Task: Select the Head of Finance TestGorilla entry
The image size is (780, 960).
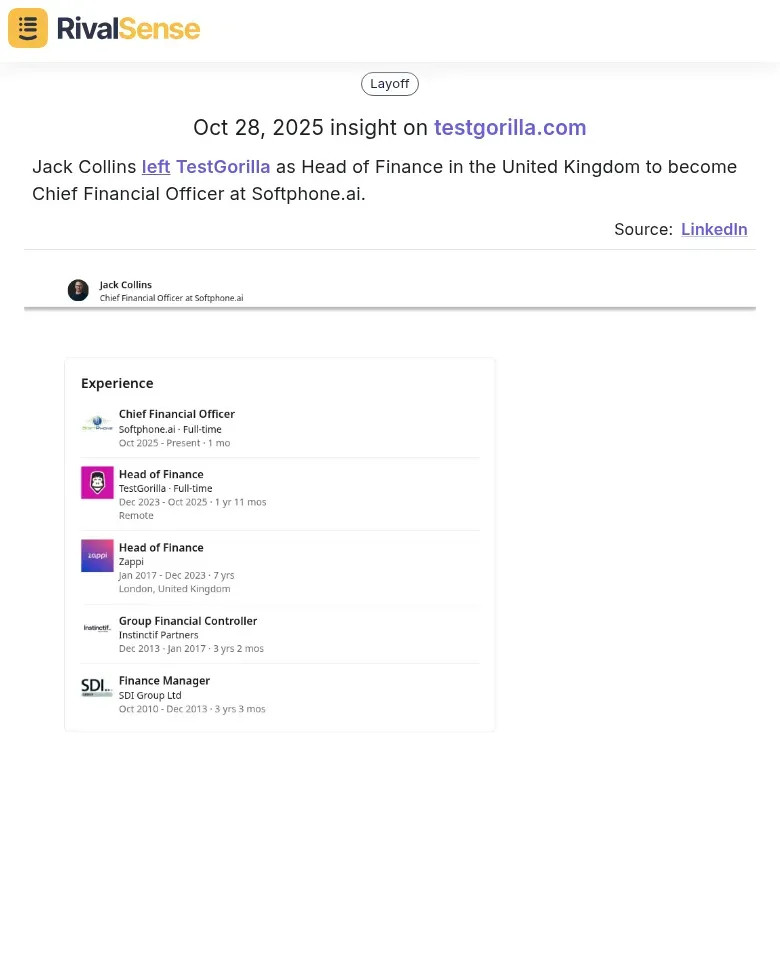Action: tap(161, 474)
